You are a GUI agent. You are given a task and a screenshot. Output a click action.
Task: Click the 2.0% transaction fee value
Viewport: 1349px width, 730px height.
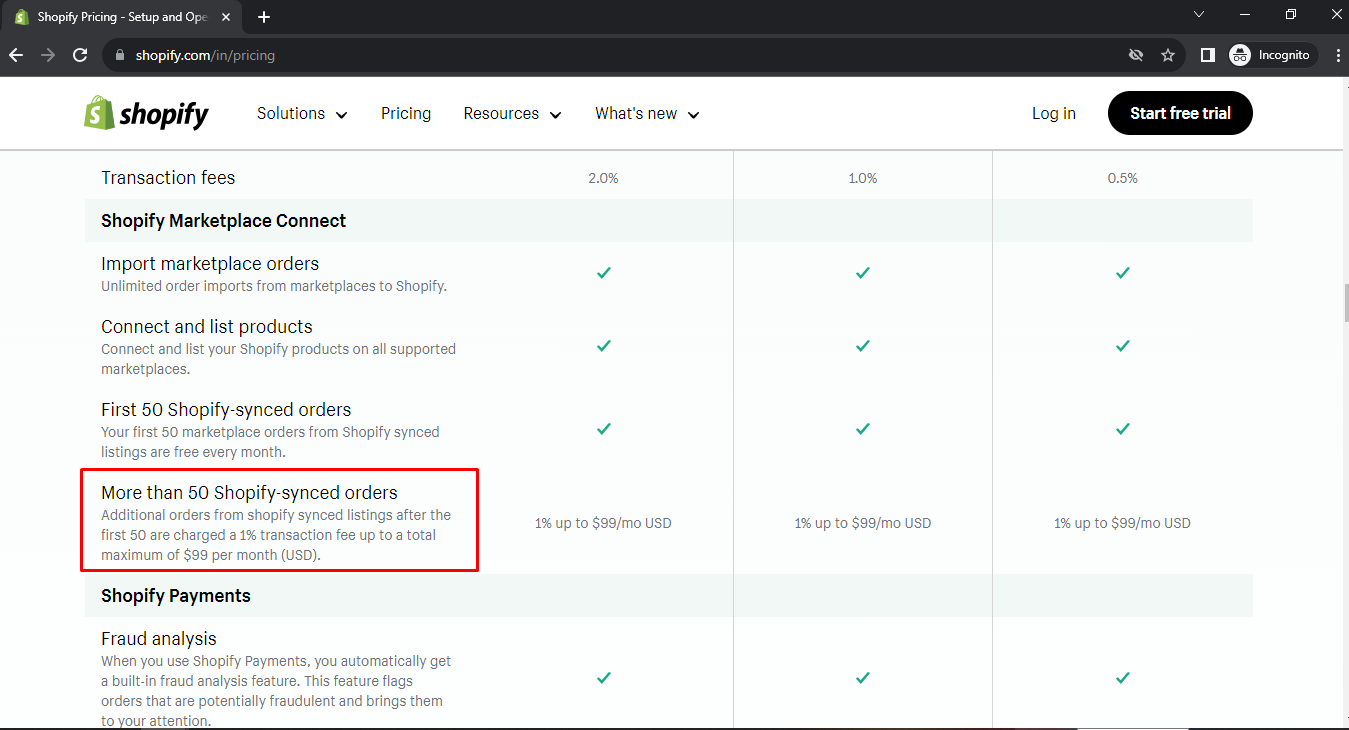click(x=603, y=178)
